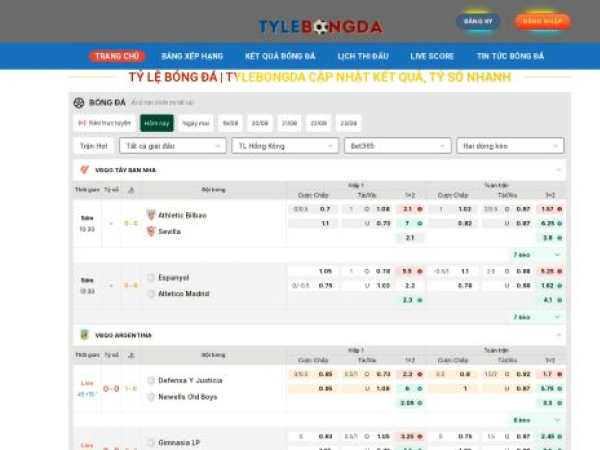Image resolution: width=600 pixels, height=450 pixels.
Task: Click the soccer ball icon beside Bóng Đá
Action: coord(79,102)
